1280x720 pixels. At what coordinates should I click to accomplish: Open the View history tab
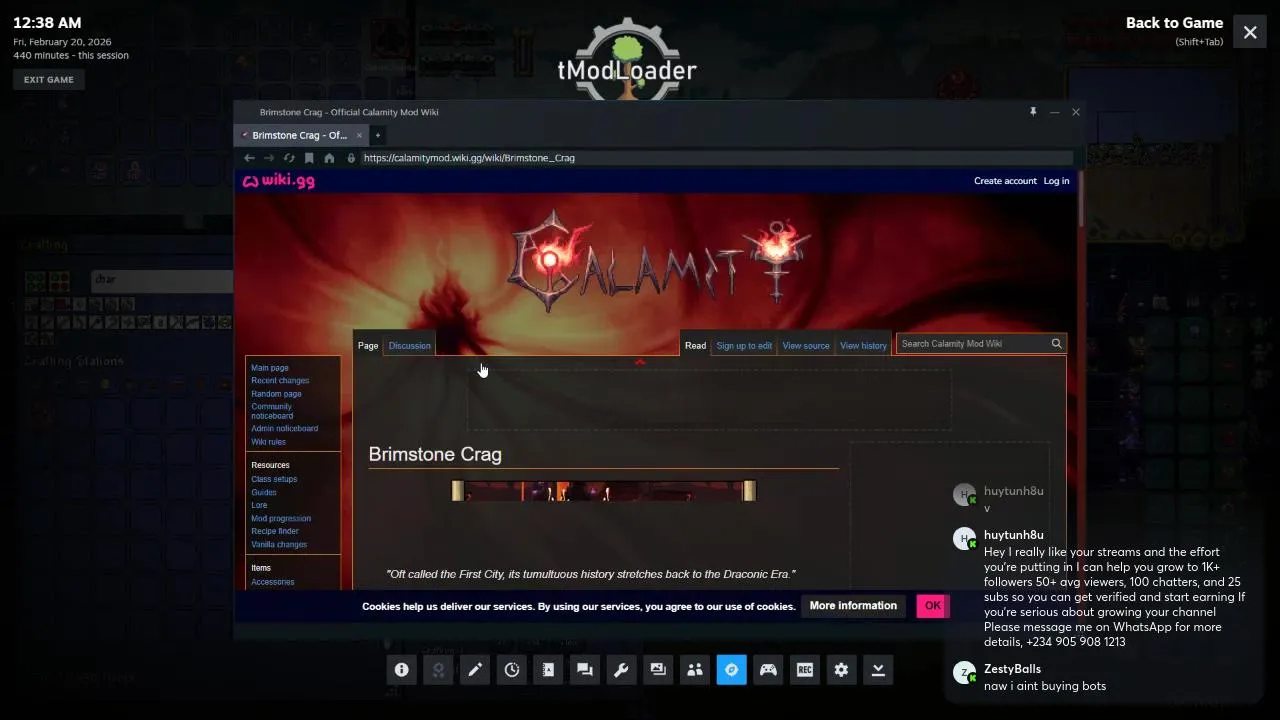pyautogui.click(x=863, y=346)
